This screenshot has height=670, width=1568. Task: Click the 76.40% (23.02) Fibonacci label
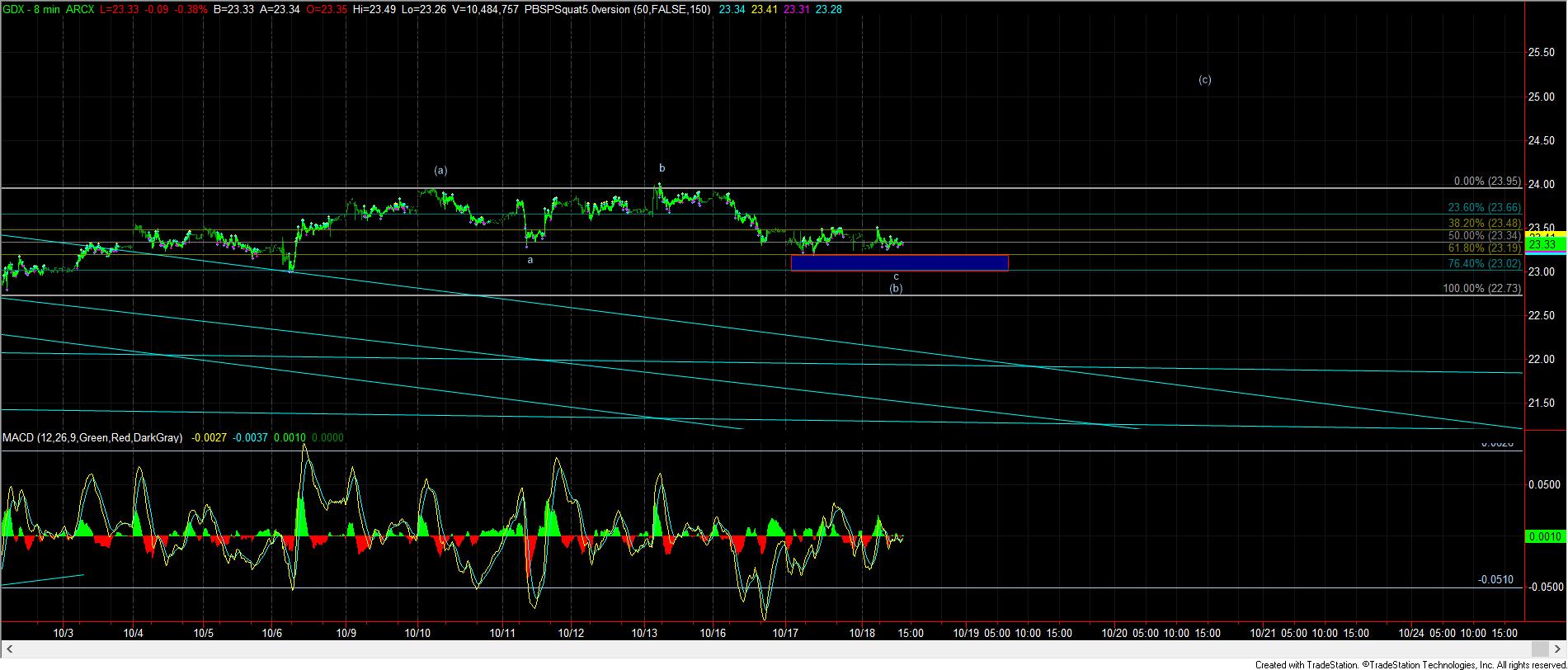(1484, 263)
